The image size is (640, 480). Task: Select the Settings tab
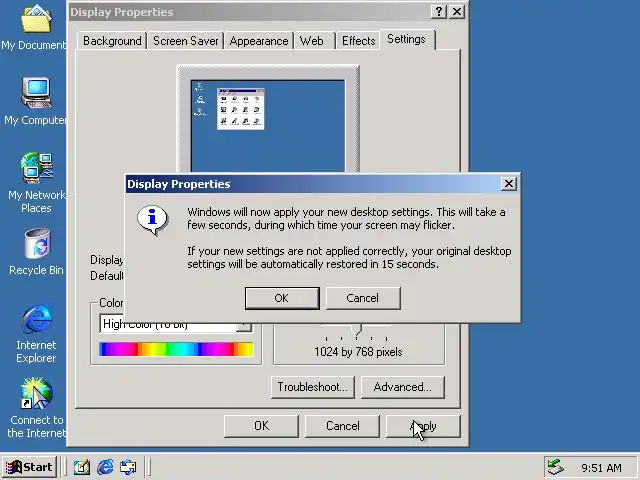tap(407, 39)
